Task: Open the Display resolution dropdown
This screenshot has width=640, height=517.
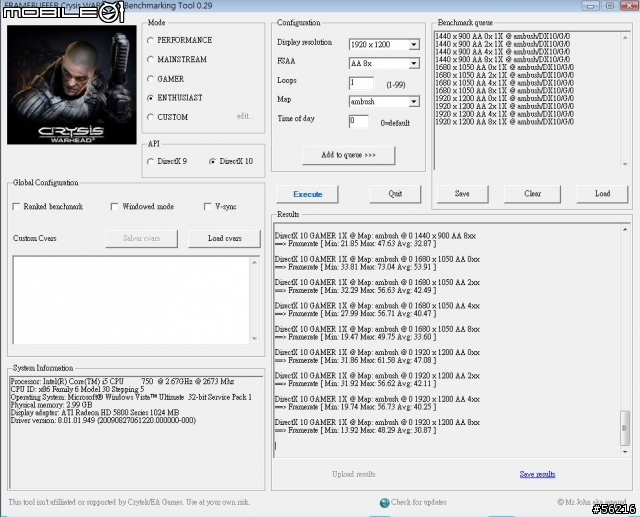Action: (414, 44)
